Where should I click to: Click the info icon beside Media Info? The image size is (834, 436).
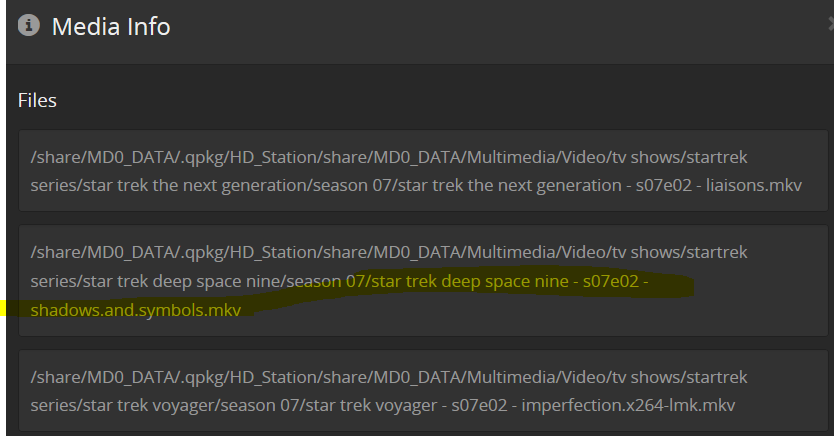(29, 26)
